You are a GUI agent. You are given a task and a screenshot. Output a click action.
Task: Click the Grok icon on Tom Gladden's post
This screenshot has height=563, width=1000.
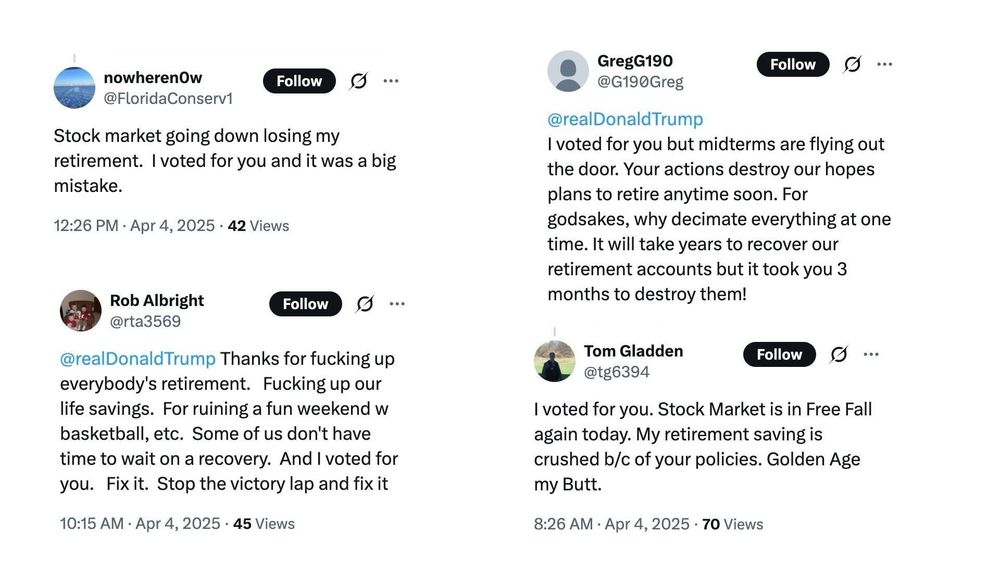click(x=838, y=354)
